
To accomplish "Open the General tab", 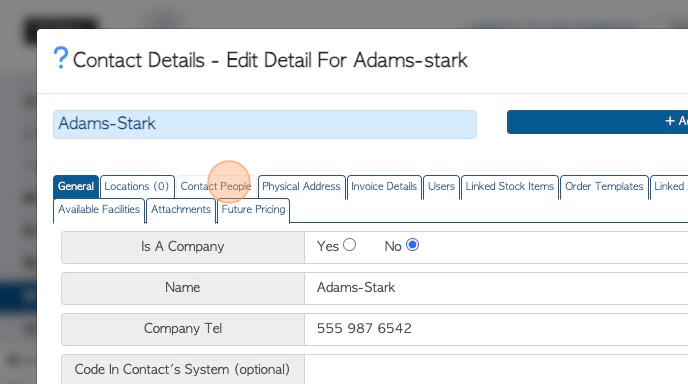I will 76,187.
